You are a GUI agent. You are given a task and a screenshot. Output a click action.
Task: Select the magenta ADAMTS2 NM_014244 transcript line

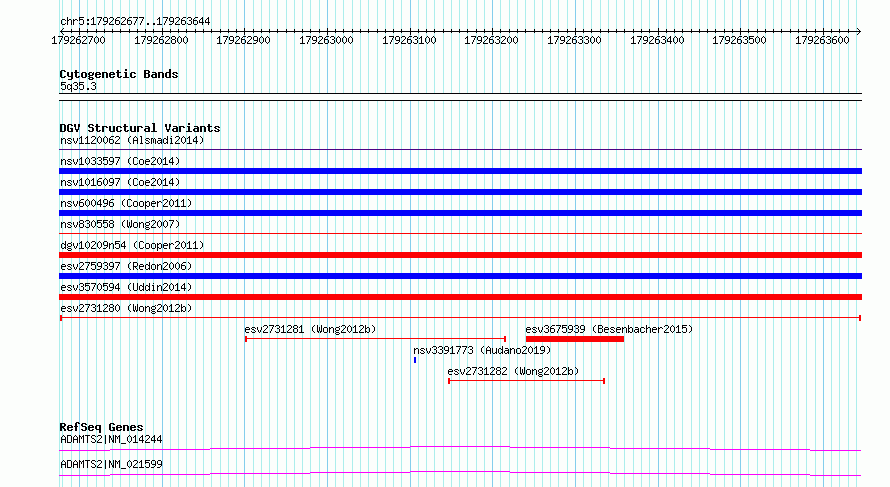pos(460,448)
